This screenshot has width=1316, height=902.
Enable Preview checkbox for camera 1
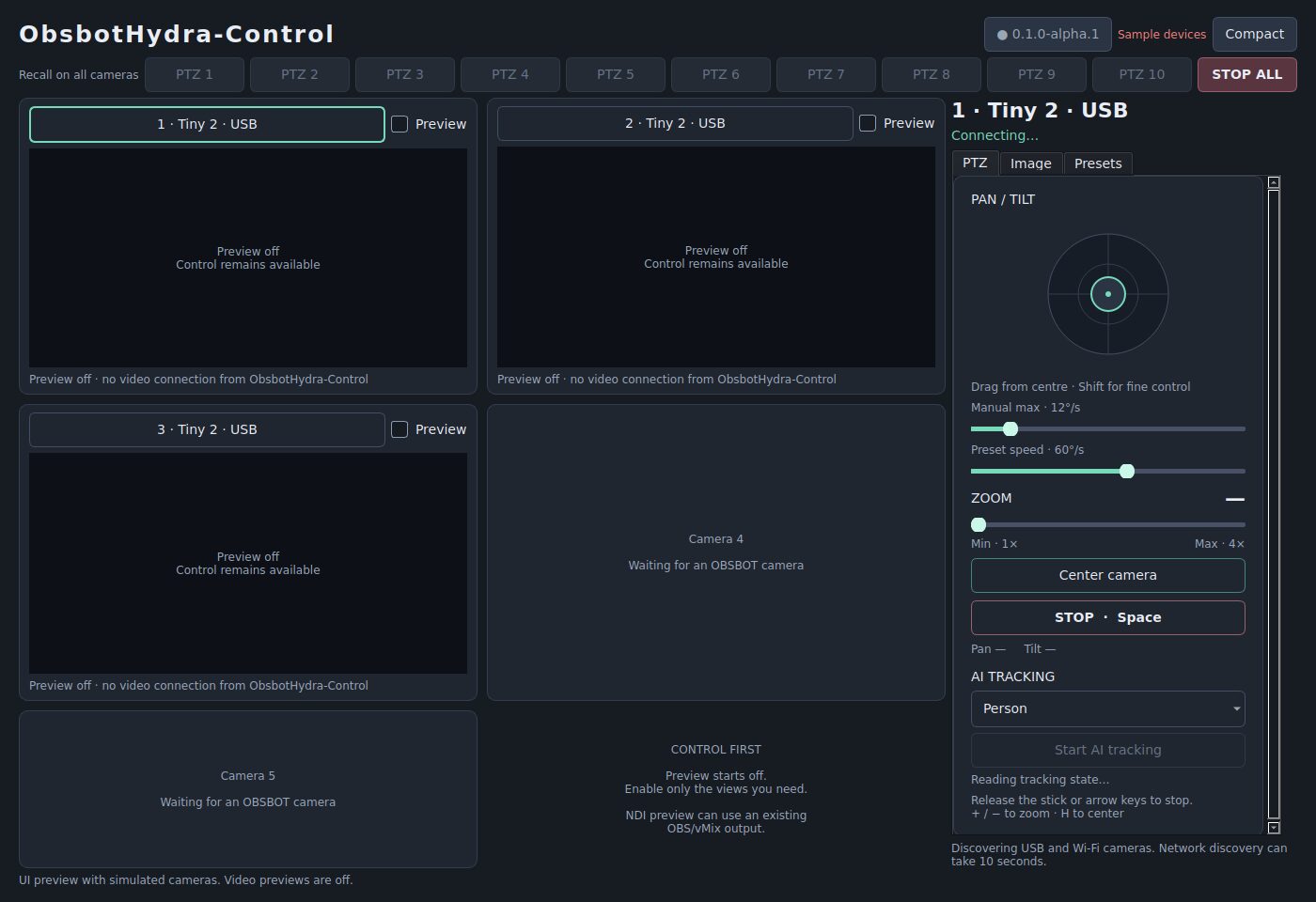[399, 124]
